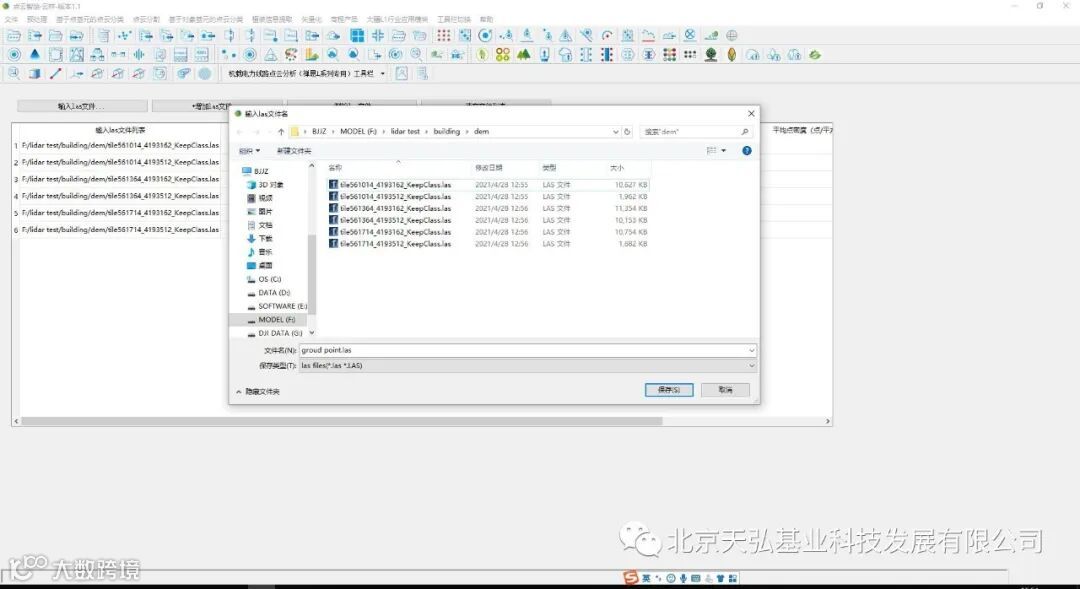Select the solid blue triangle tool icon
Viewport: 1080px width, 589px height.
34,54
